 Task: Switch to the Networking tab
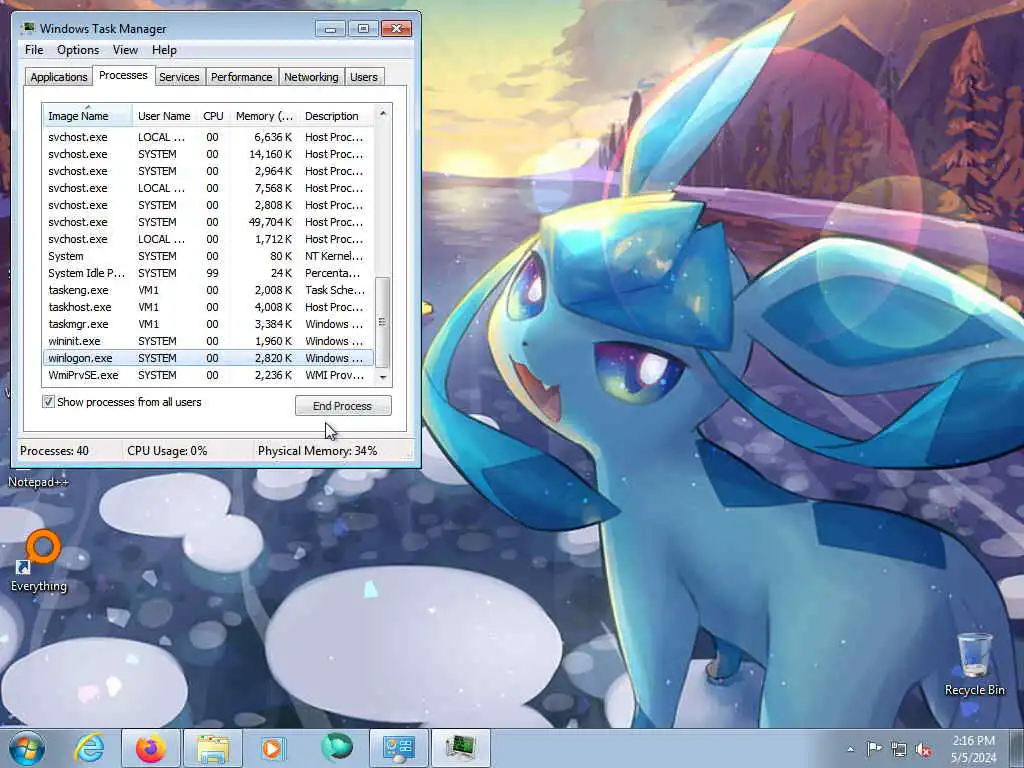311,76
